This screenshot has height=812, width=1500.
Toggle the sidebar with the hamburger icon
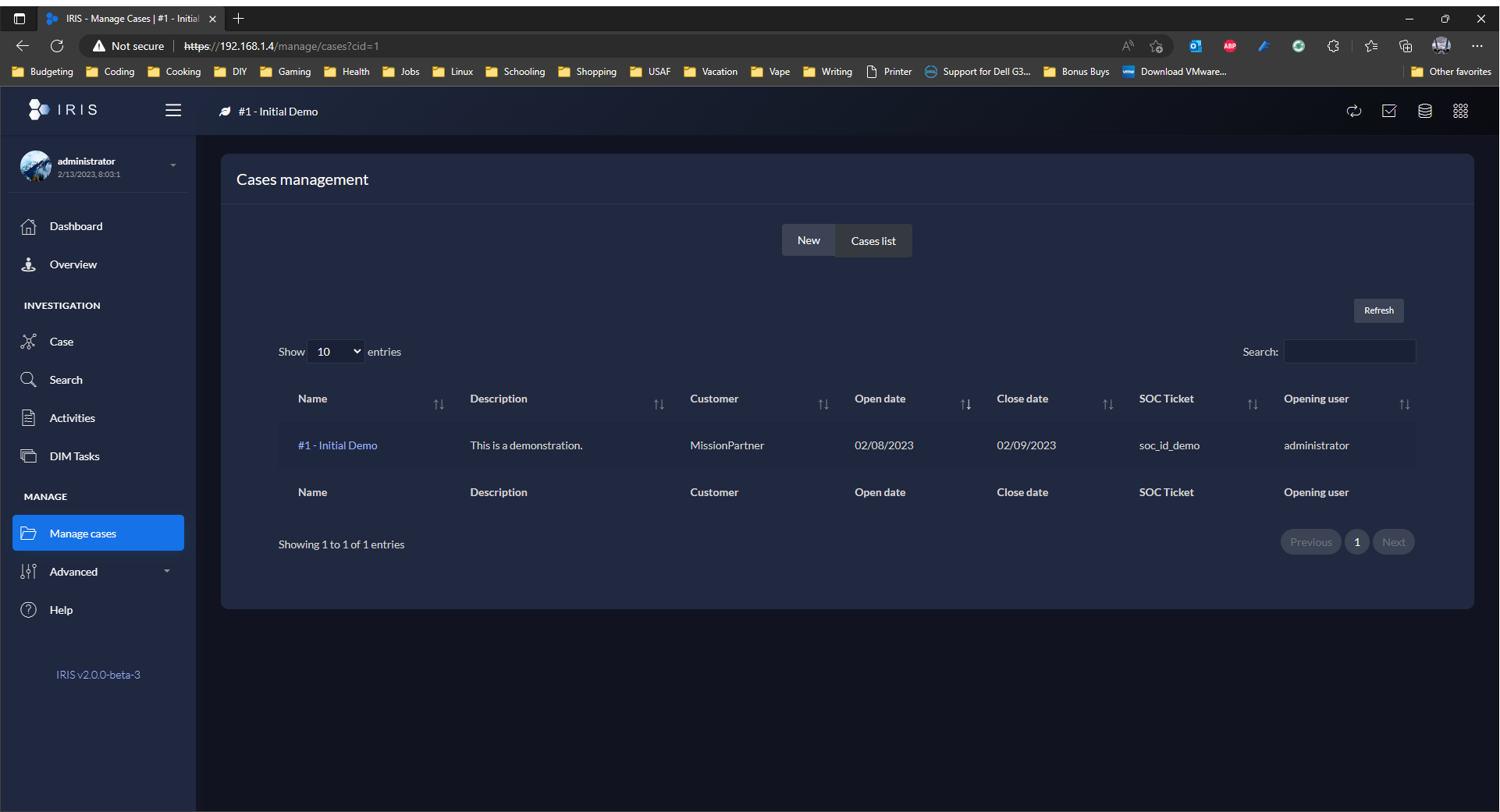point(172,110)
